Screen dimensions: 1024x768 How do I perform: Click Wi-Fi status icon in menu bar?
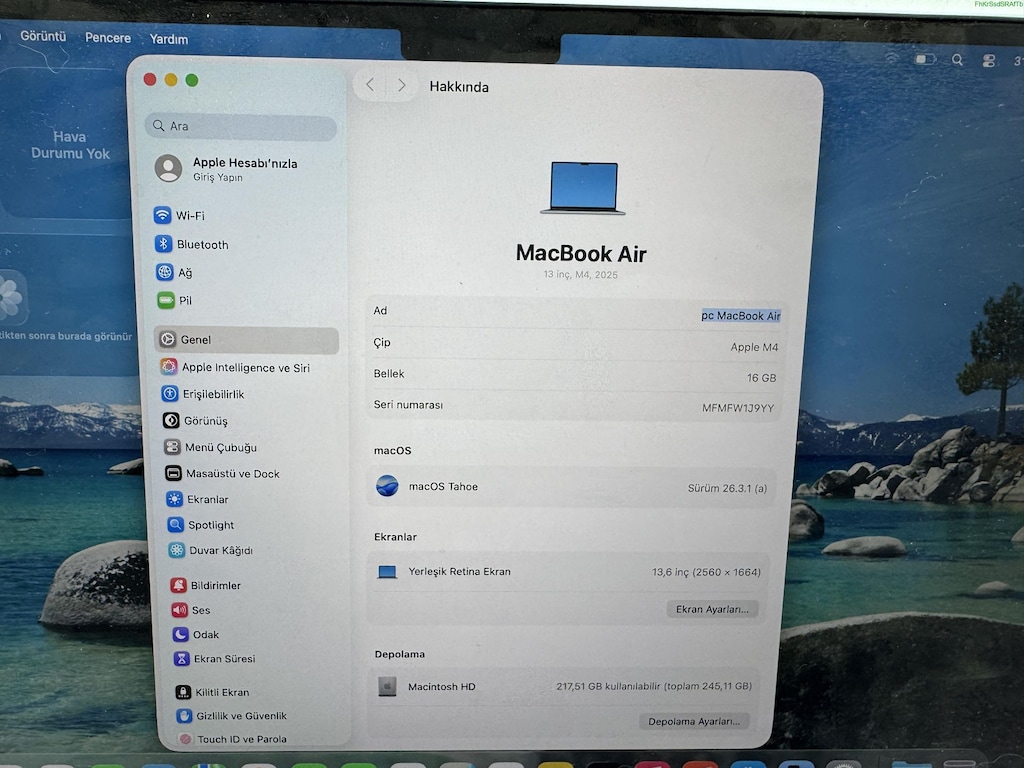pos(892,57)
